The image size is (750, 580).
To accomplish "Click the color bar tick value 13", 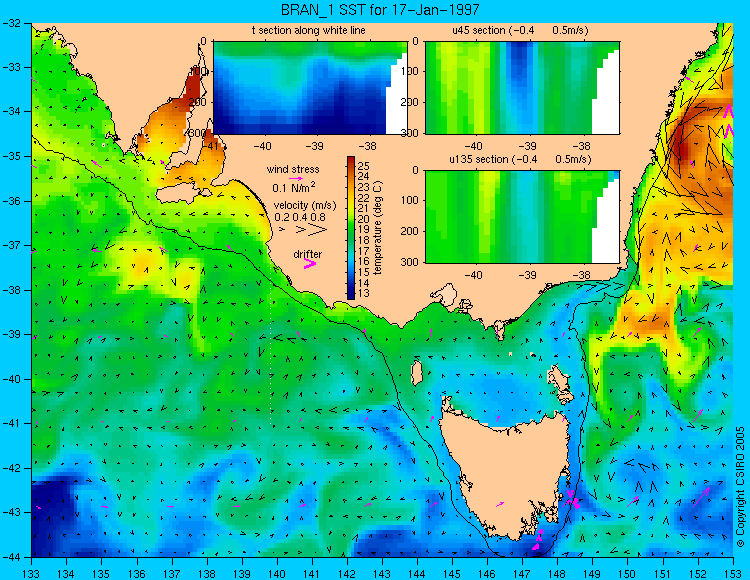I will (364, 294).
